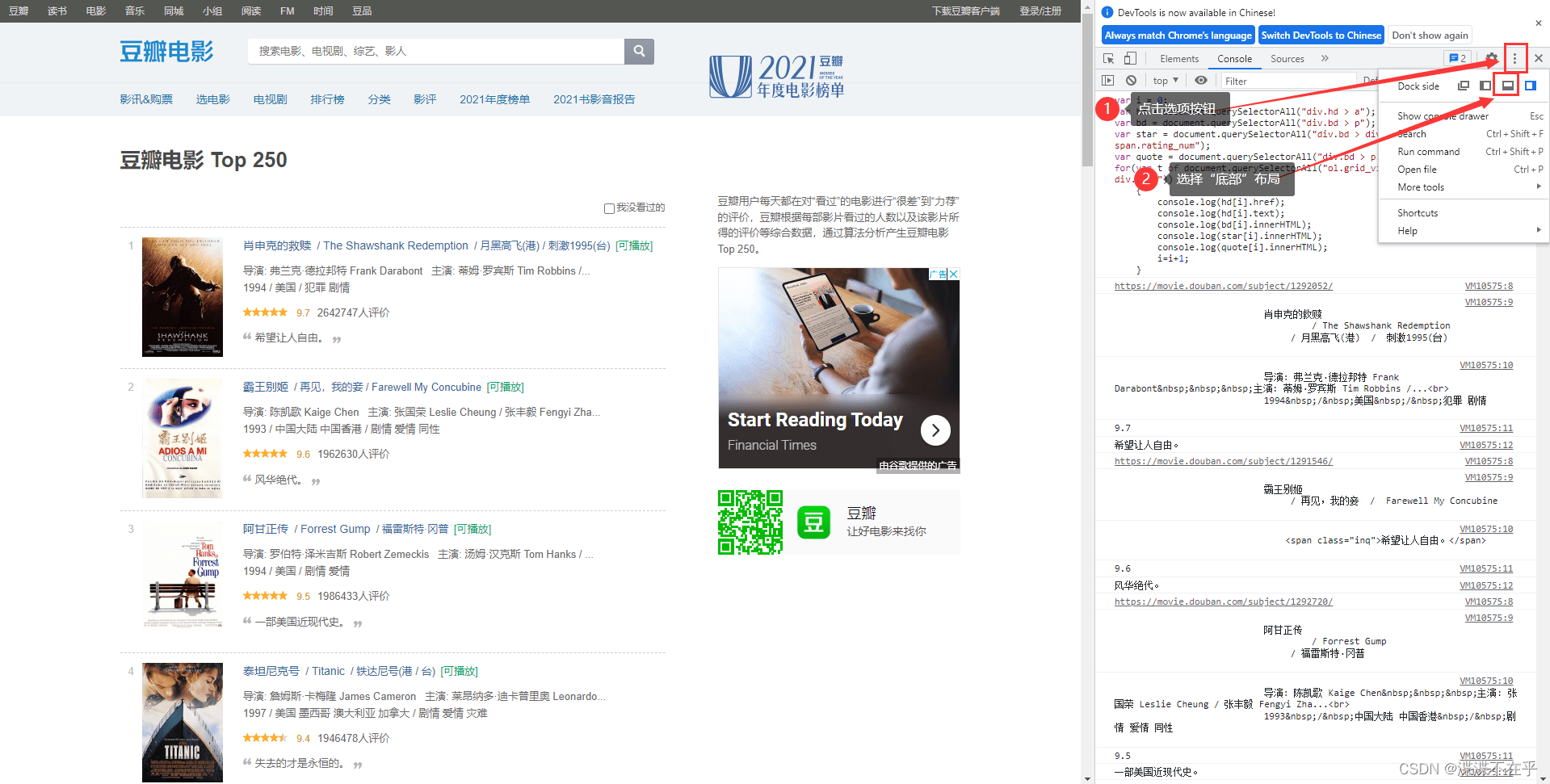This screenshot has height=784, width=1550.
Task: Focus the console Filter input
Action: coord(1289,81)
